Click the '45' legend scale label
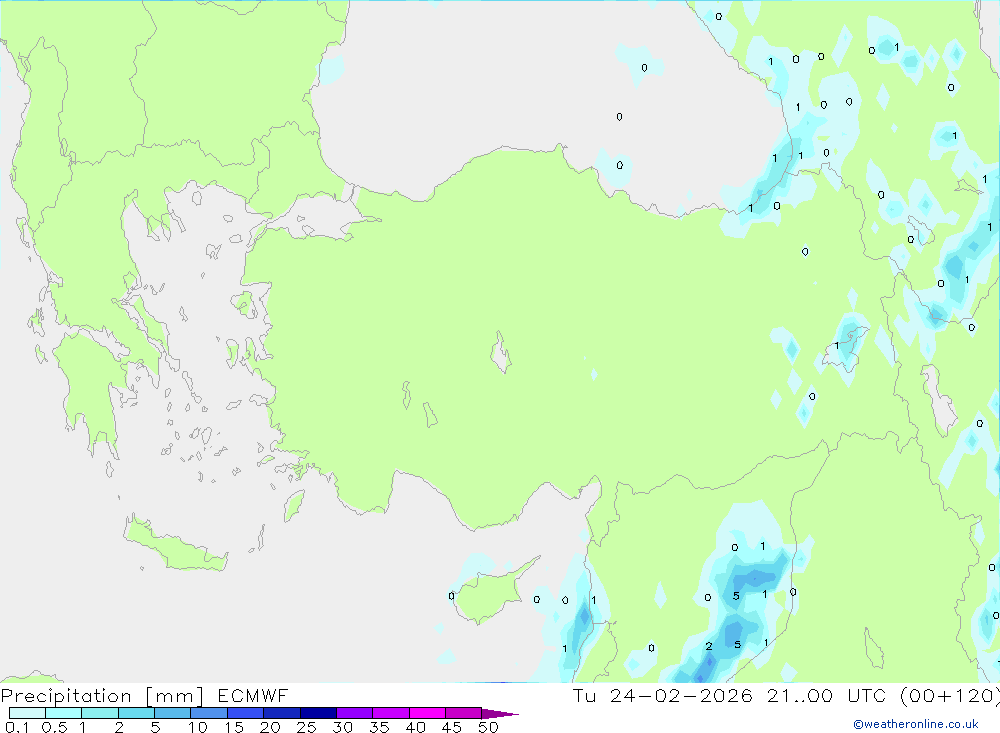 [452, 727]
